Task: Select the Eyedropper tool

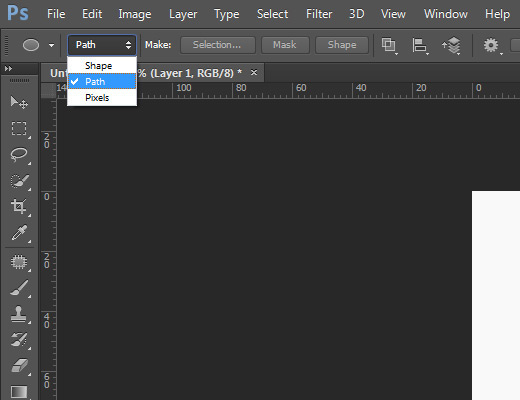Action: point(19,233)
